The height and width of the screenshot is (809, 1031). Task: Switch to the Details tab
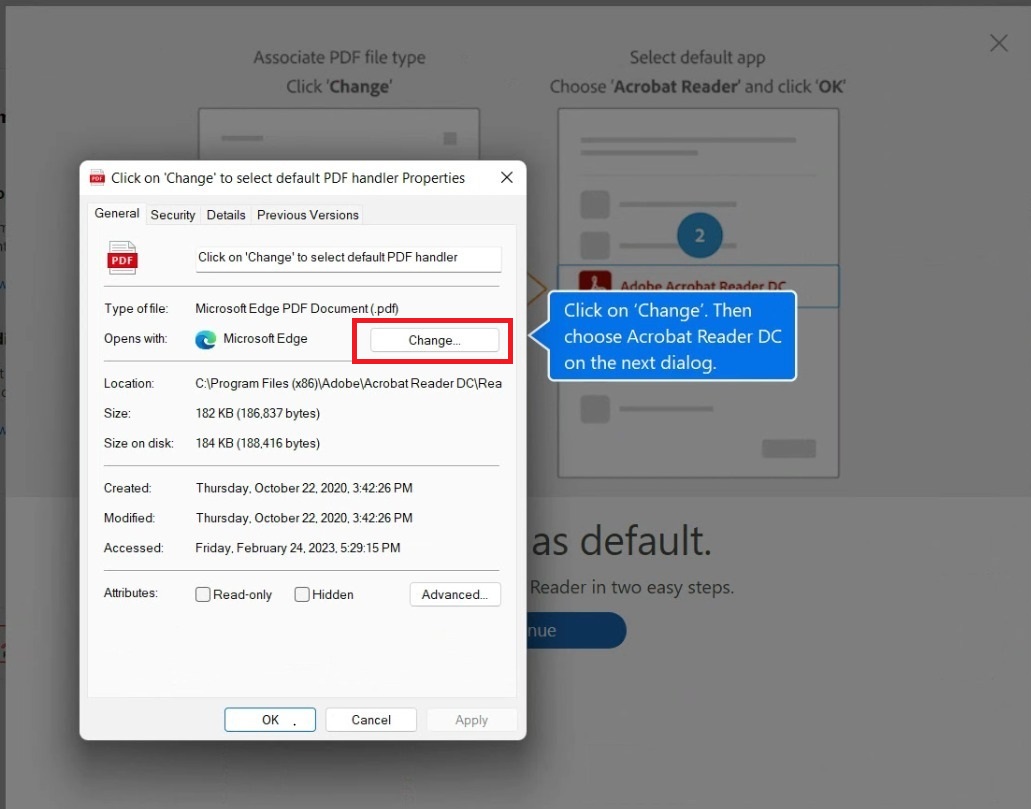226,214
